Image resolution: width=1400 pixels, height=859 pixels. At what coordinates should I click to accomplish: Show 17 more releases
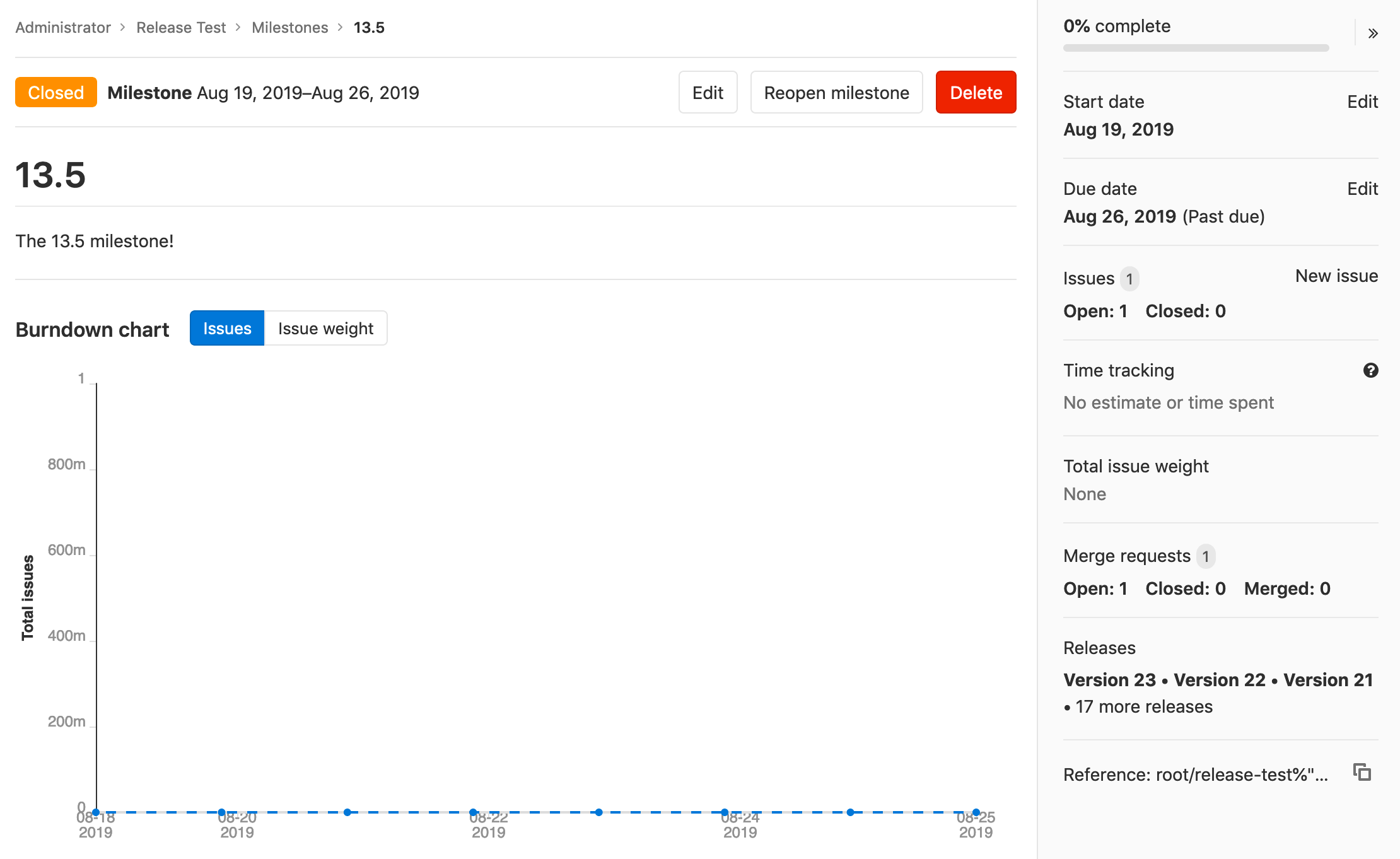[1144, 706]
